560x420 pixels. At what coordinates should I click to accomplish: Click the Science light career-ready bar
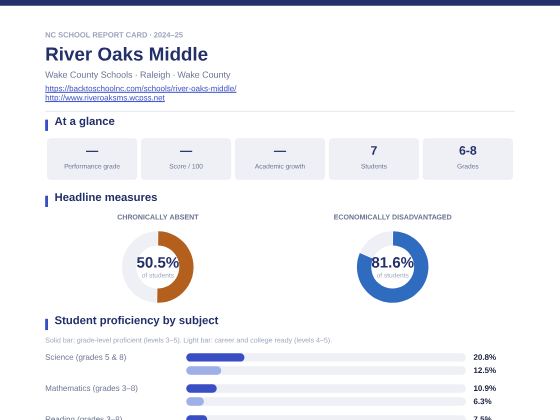coord(204,370)
